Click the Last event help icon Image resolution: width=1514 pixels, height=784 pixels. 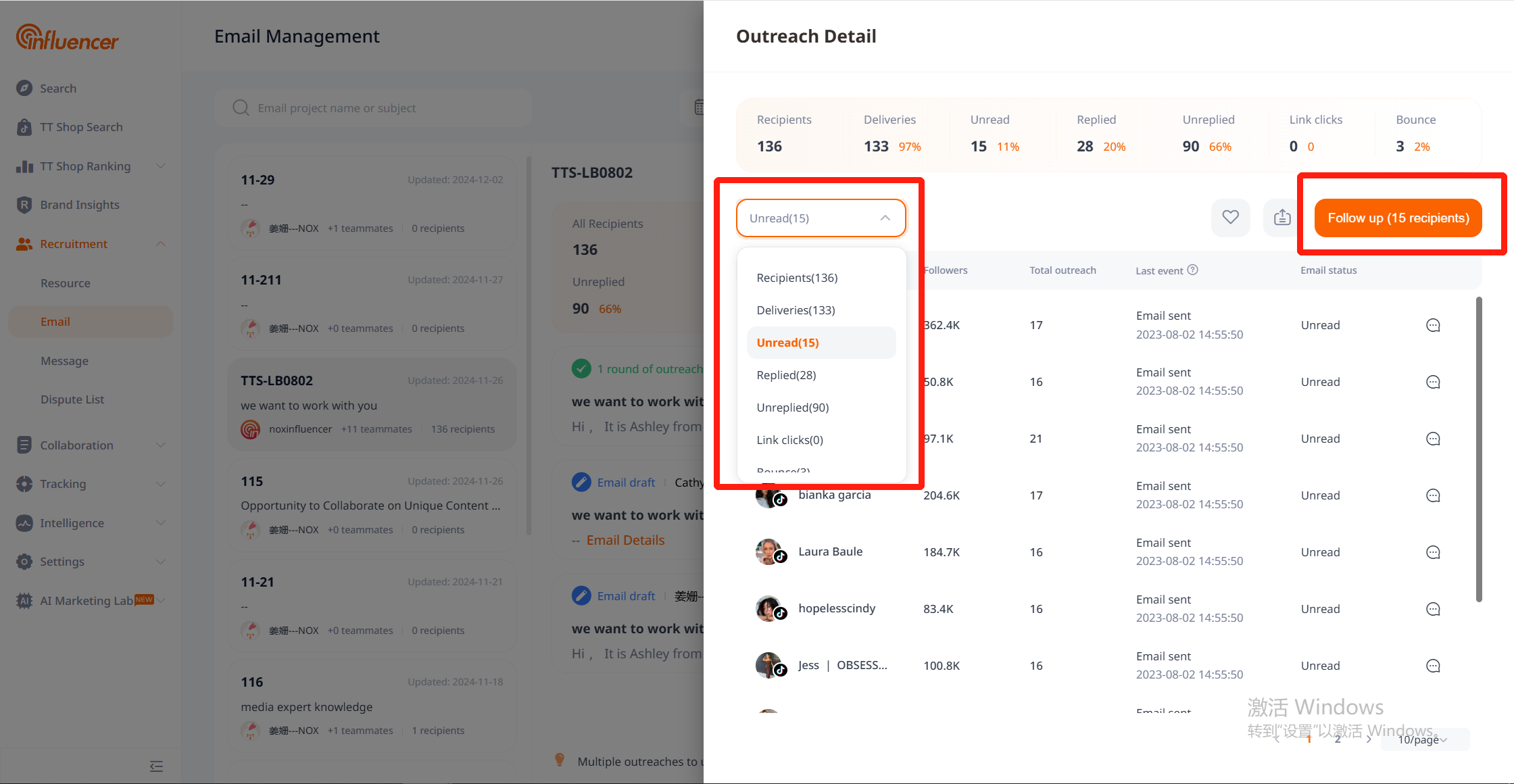[1193, 270]
